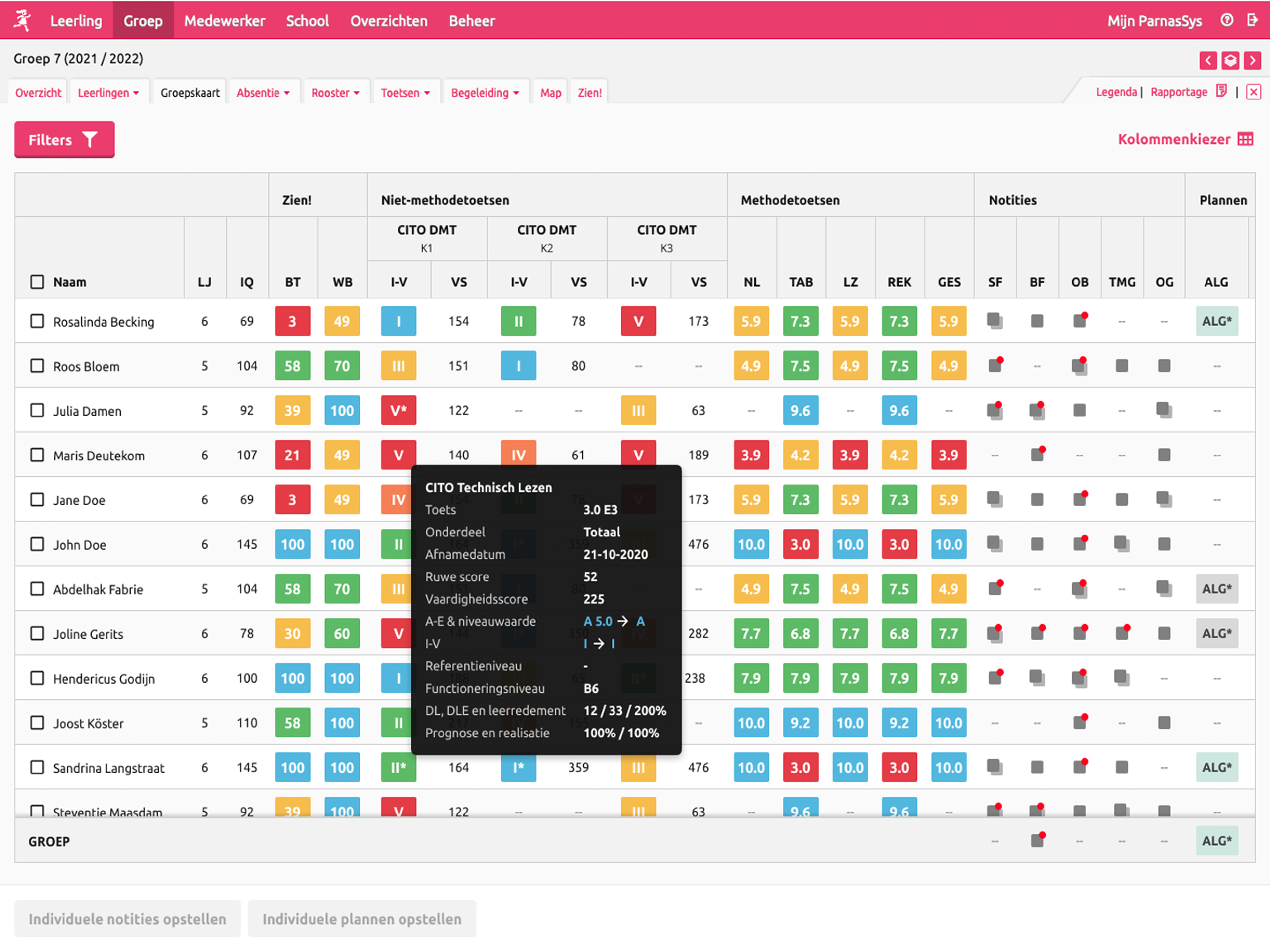Open Julia Damen's BF note icon
The height and width of the screenshot is (952, 1270).
1037,410
